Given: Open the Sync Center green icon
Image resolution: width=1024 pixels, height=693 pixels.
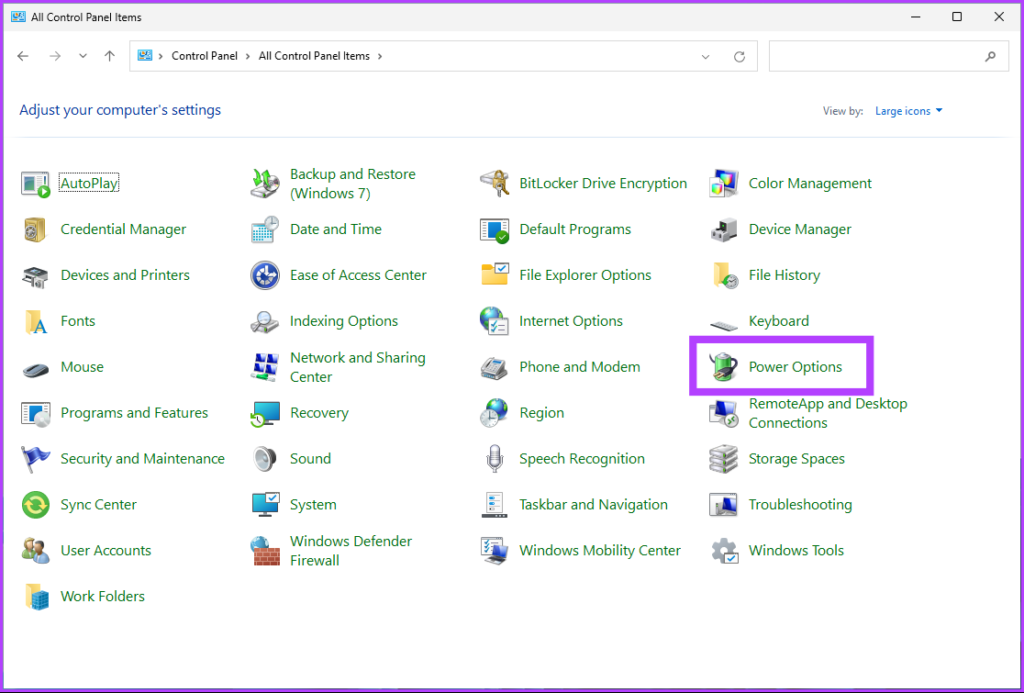Looking at the screenshot, I should click(36, 505).
